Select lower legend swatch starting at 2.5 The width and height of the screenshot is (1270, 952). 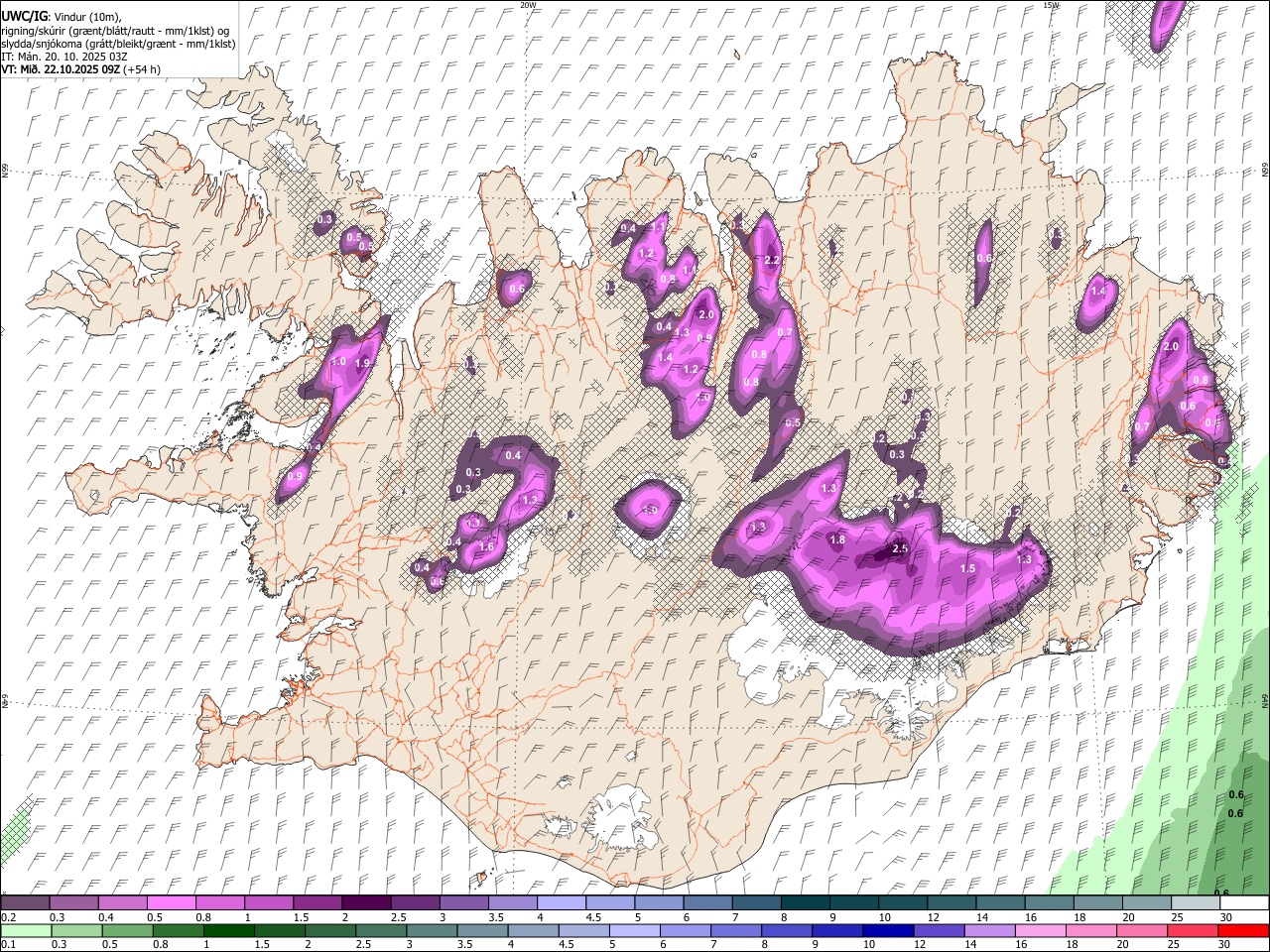(x=381, y=931)
